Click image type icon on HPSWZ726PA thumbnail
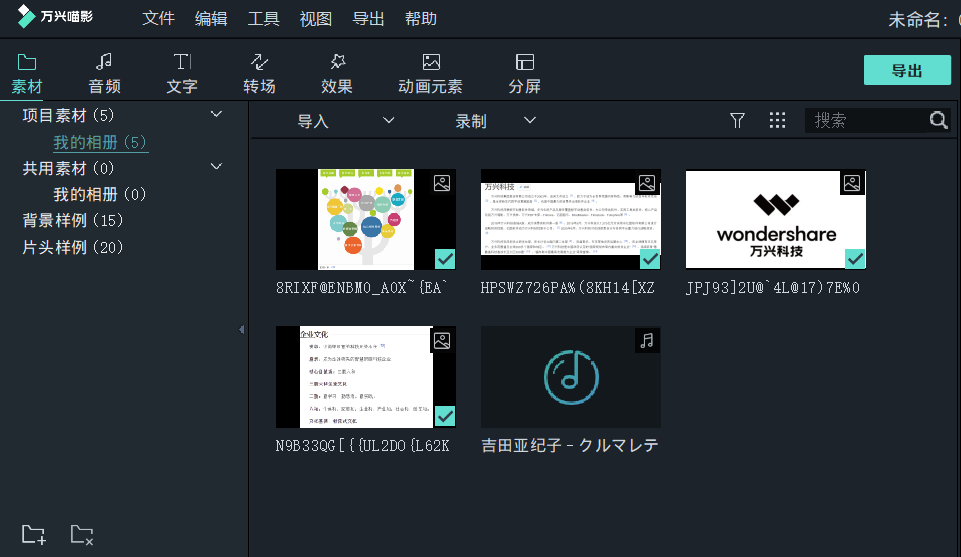 (x=647, y=183)
